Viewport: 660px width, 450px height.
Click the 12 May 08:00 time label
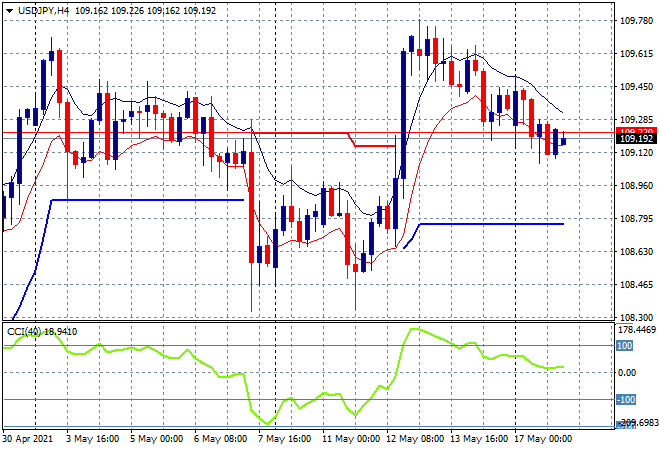click(x=415, y=439)
